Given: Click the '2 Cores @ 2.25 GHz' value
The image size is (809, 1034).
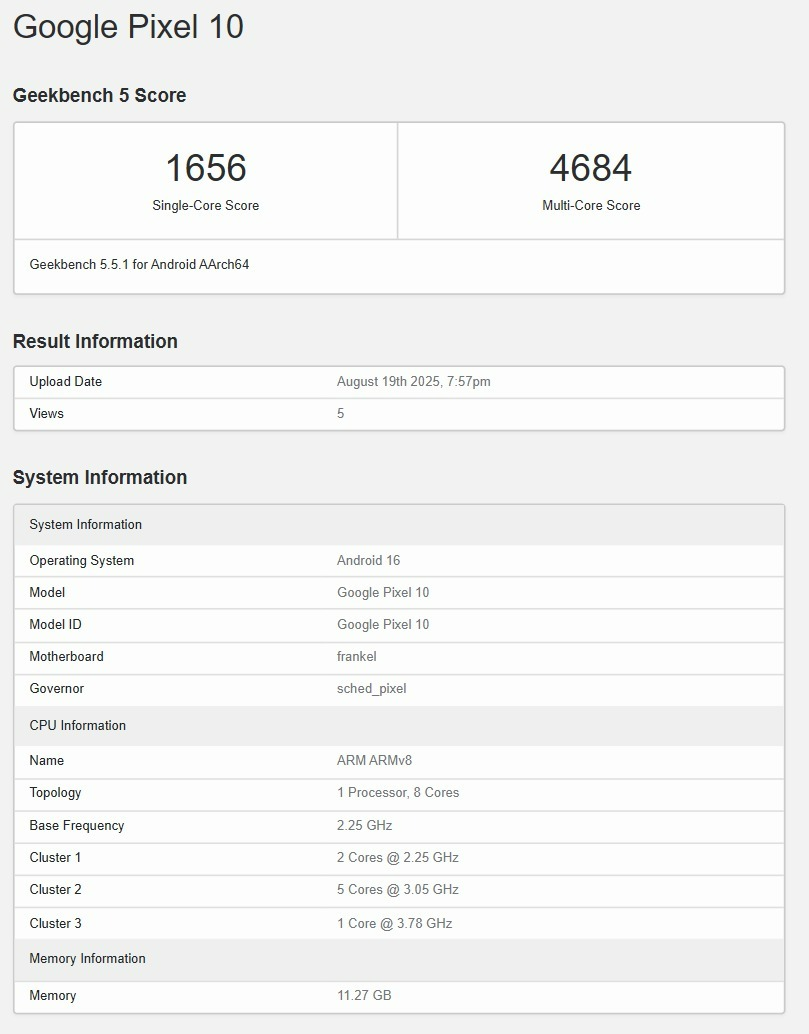Looking at the screenshot, I should (398, 857).
